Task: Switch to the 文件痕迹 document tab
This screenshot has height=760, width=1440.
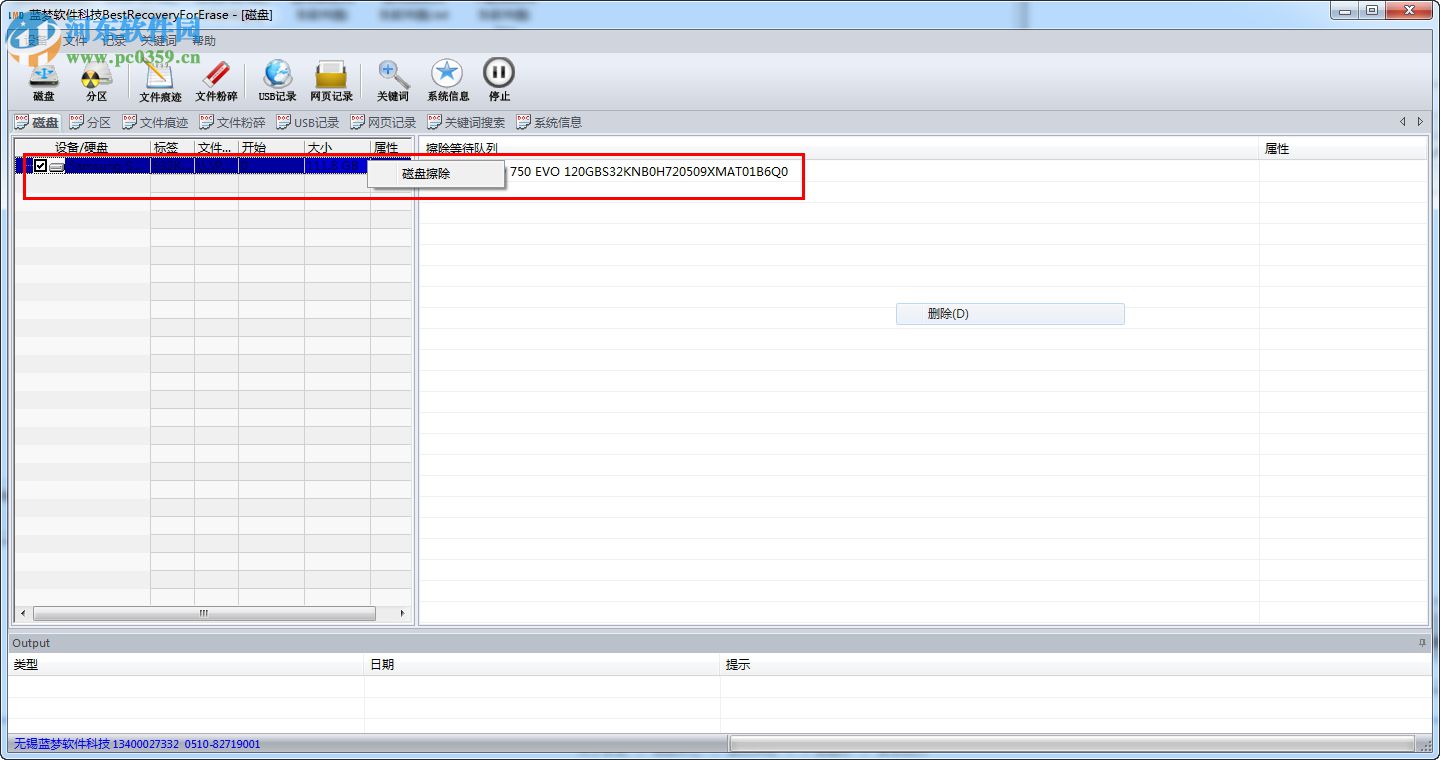Action: click(x=155, y=122)
